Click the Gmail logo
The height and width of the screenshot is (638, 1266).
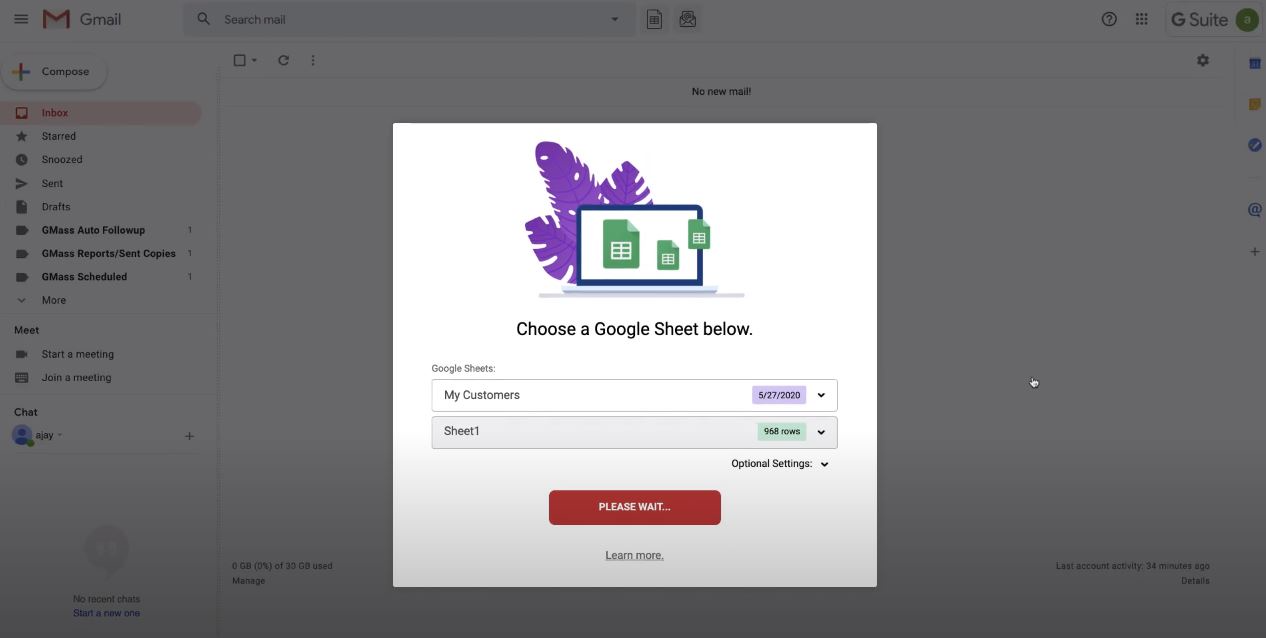[x=82, y=19]
